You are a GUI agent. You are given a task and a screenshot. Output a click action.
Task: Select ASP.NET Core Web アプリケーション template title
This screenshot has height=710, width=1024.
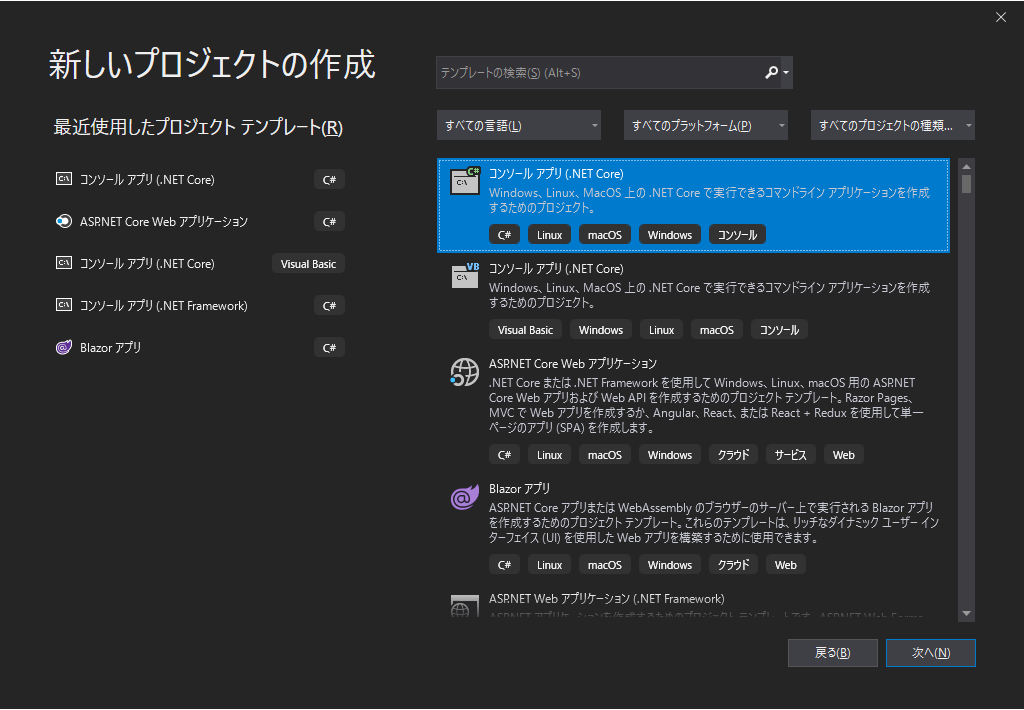573,364
